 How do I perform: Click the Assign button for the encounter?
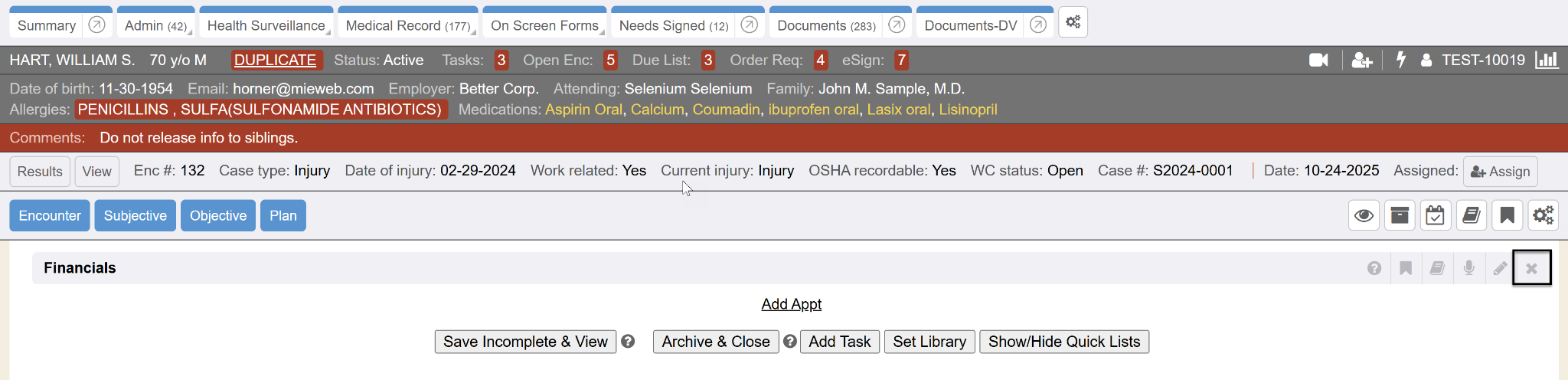(1500, 172)
